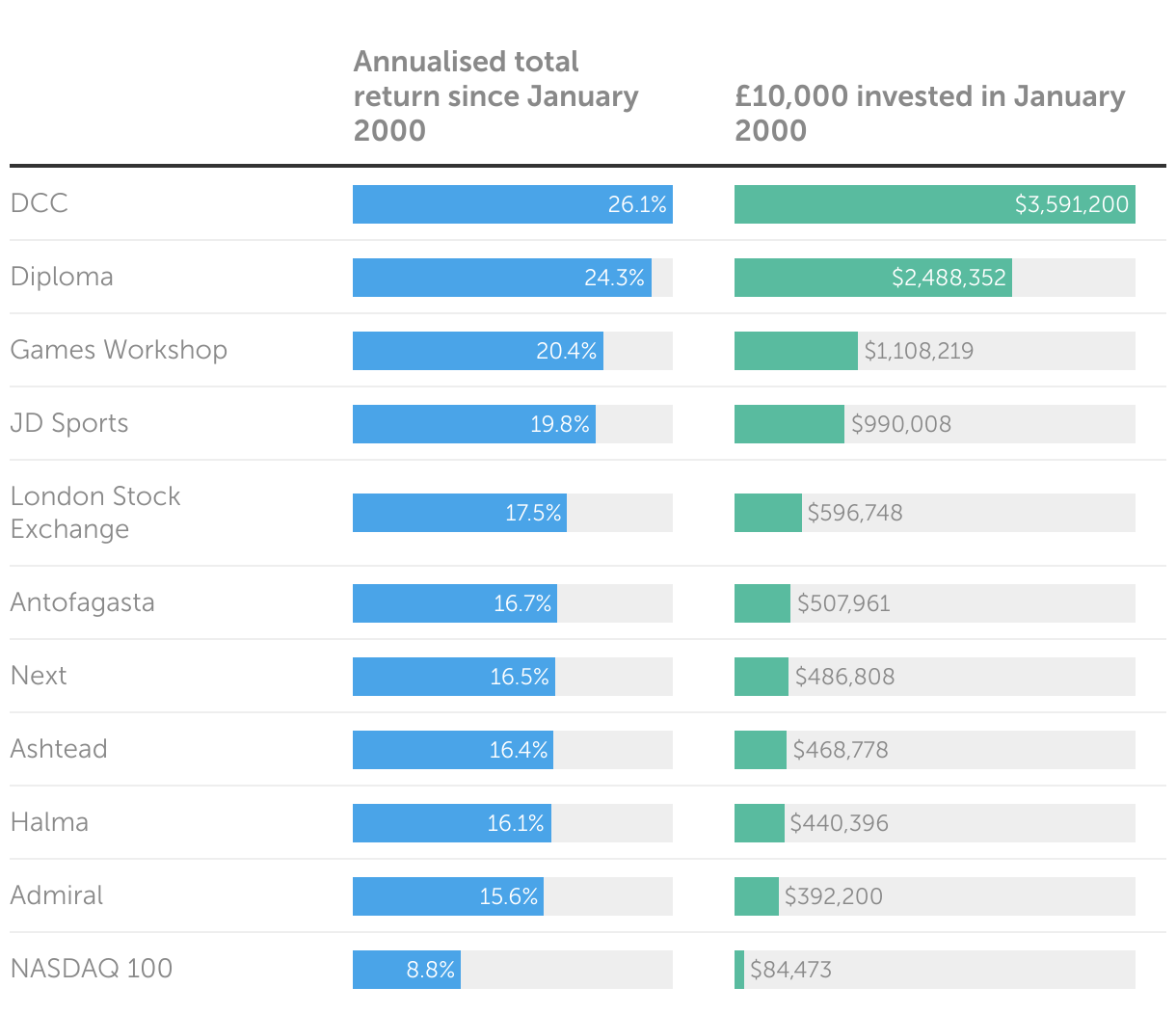Click the Diploma company name
Screen dimensions: 1176x1014
click(62, 277)
